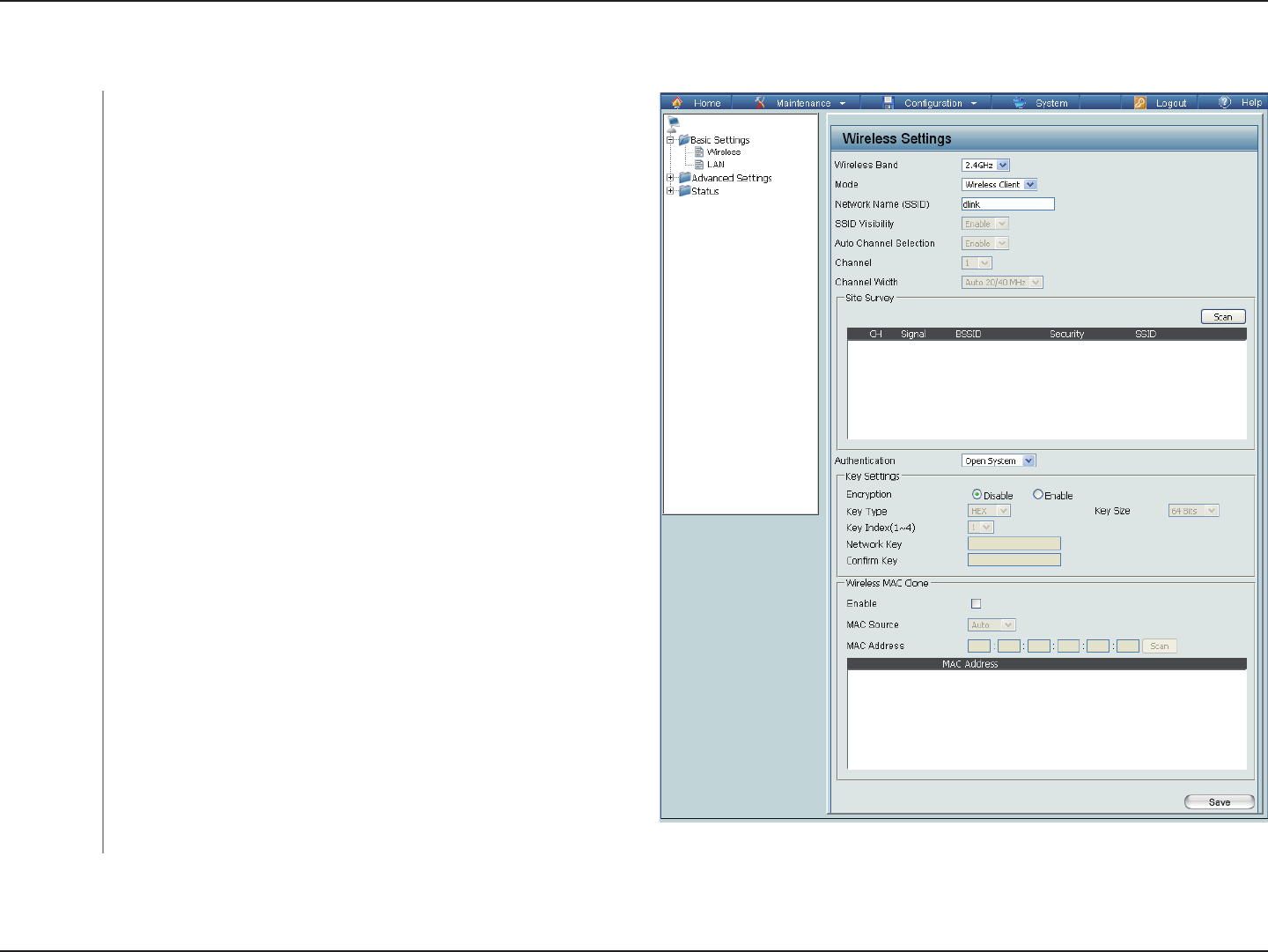Collapse the Basic Settings tree node
The width and height of the screenshot is (1268, 952).
670,139
